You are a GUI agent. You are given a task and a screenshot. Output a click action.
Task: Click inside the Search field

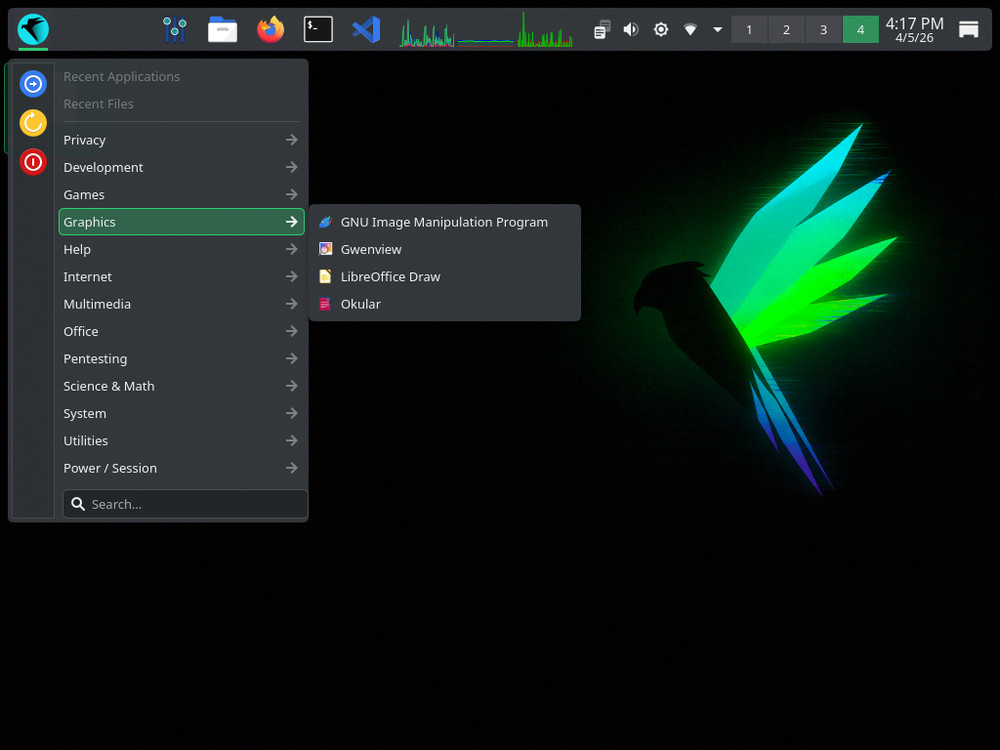click(184, 504)
